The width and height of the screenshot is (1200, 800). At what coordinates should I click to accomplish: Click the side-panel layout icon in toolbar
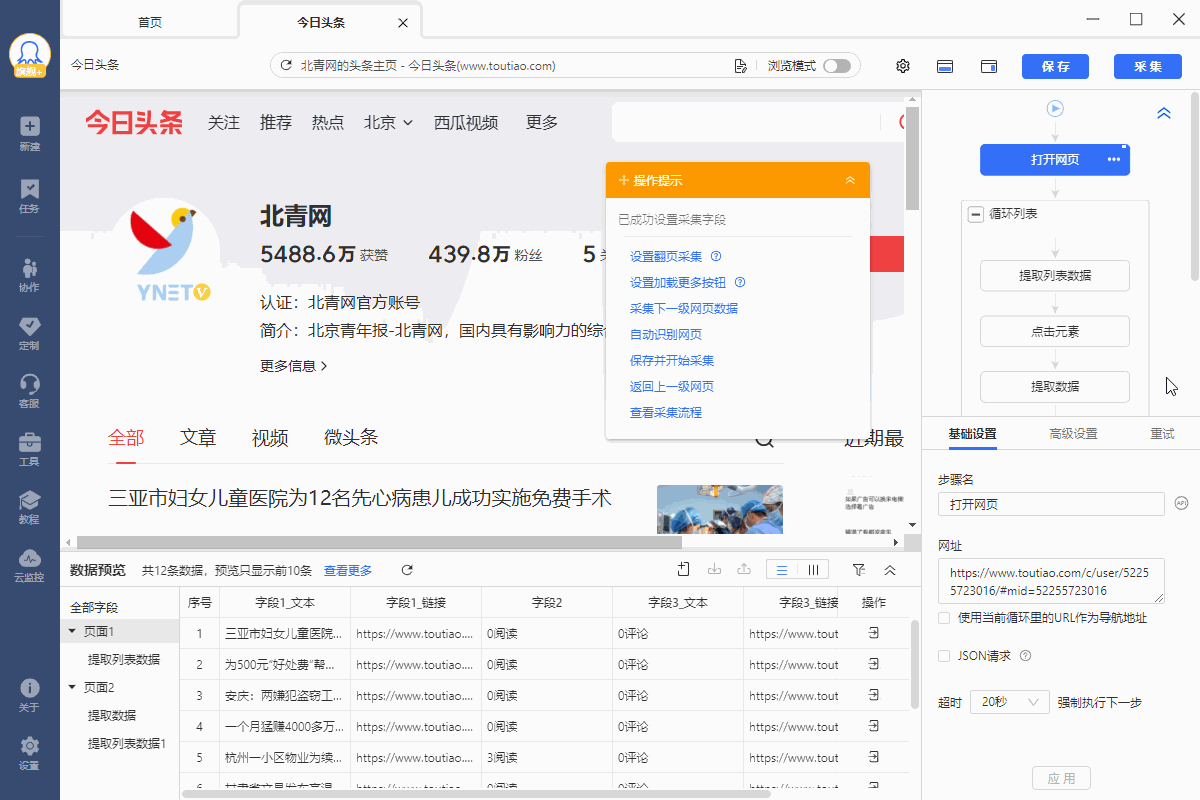pos(989,66)
